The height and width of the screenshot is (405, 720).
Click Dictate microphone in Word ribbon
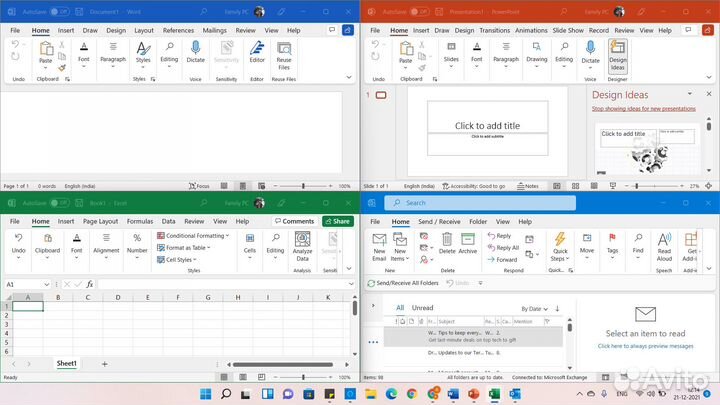(x=195, y=51)
